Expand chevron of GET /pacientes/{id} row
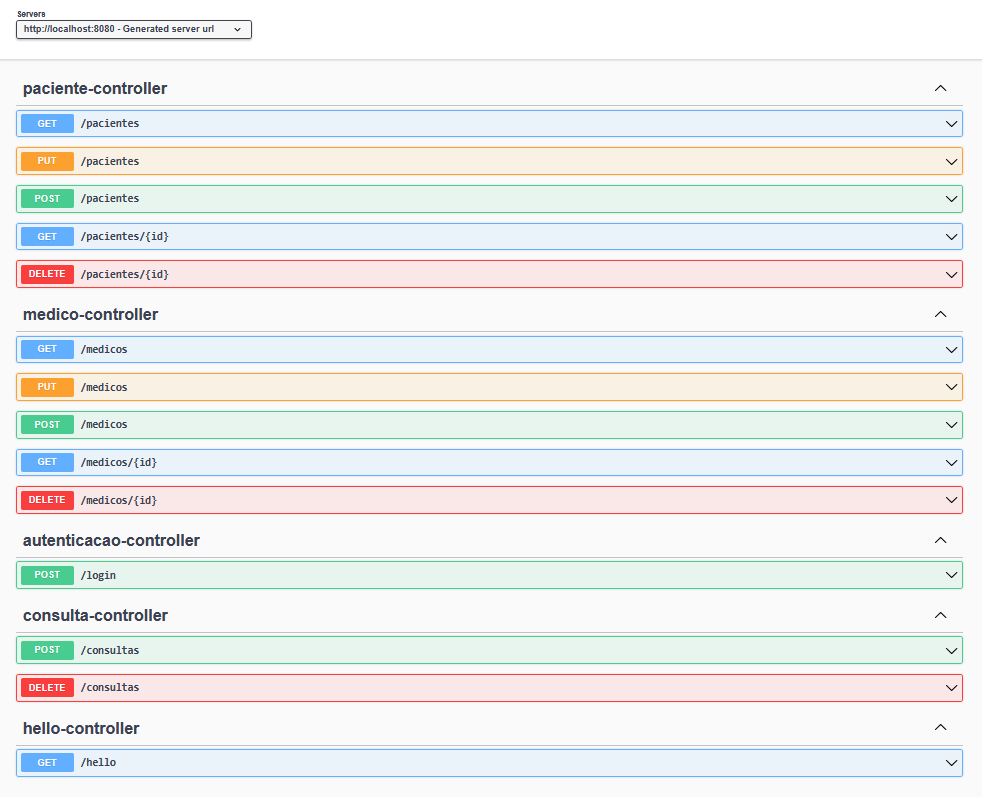 pos(951,237)
